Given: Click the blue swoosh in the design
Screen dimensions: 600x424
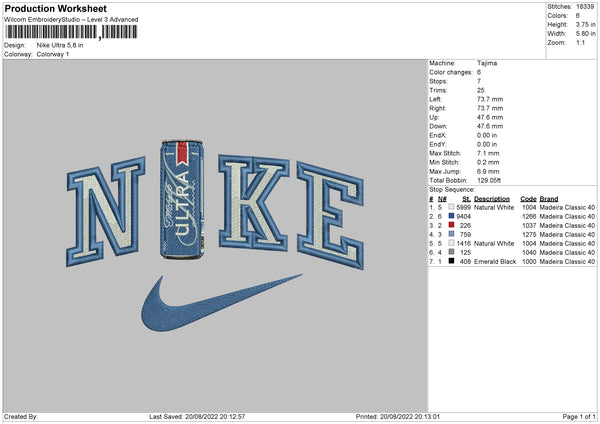Looking at the screenshot, I should click(221, 303).
